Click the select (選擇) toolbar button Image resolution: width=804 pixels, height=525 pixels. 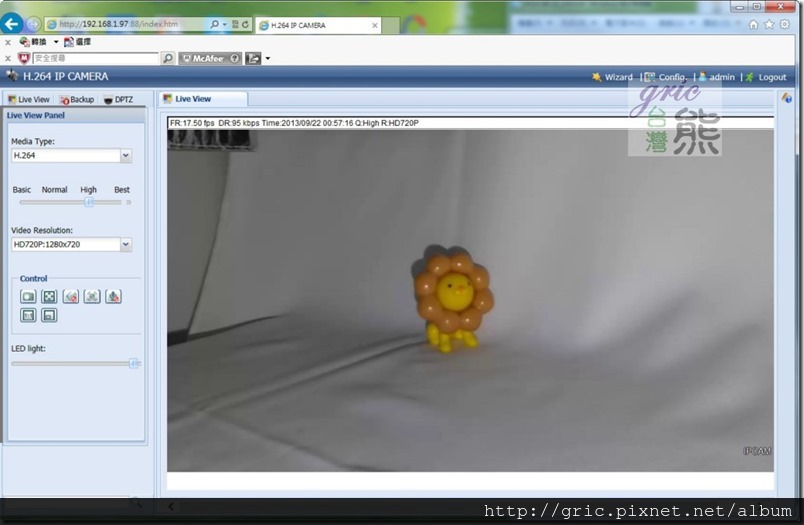click(77, 42)
